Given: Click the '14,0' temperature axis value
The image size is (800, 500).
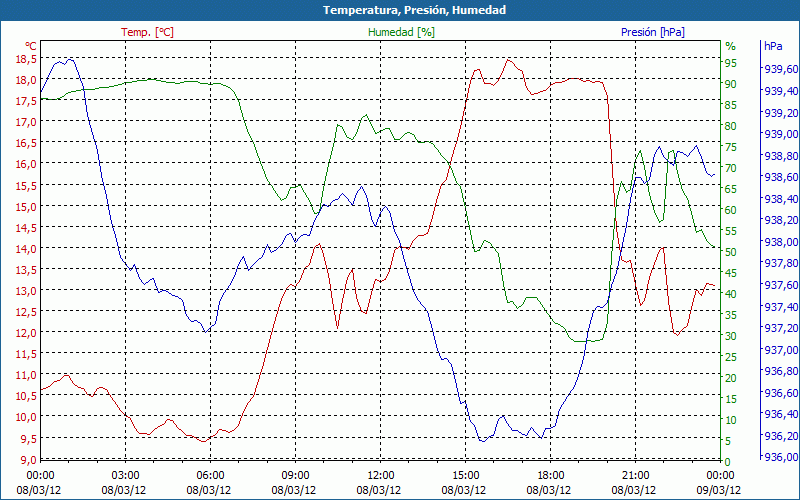Looking at the screenshot, I should pos(27,248).
